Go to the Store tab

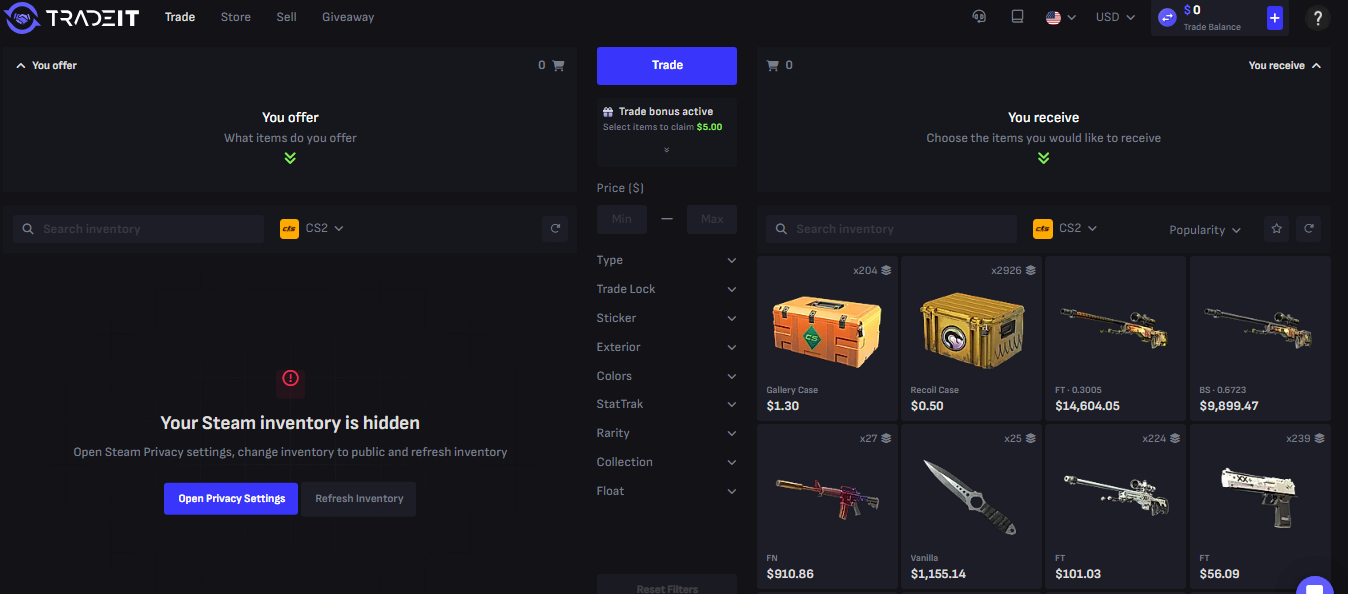236,17
